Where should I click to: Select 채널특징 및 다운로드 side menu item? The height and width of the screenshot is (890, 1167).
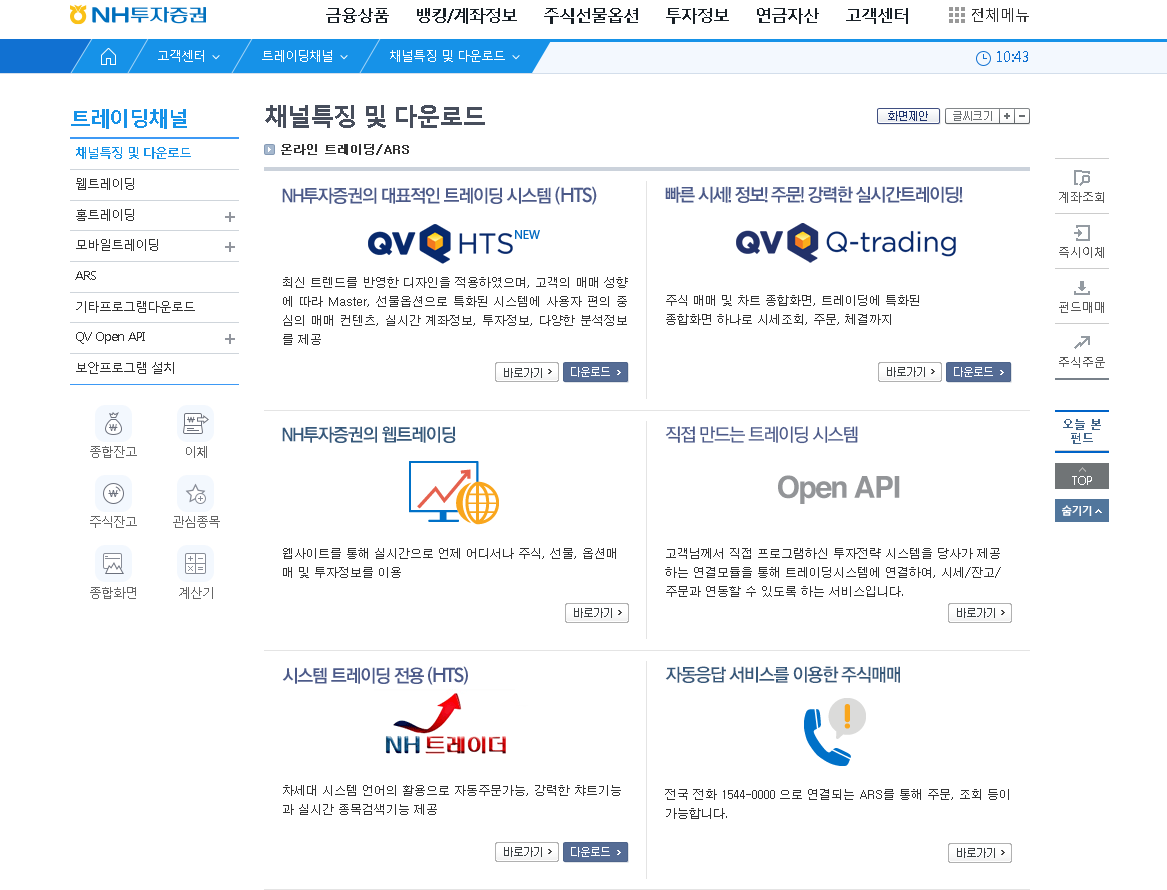click(x=154, y=153)
